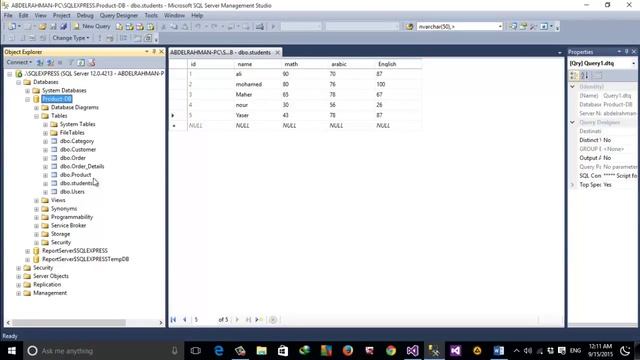640x360 pixels.
Task: Go to previous row navigation icon
Action: (x=184, y=320)
